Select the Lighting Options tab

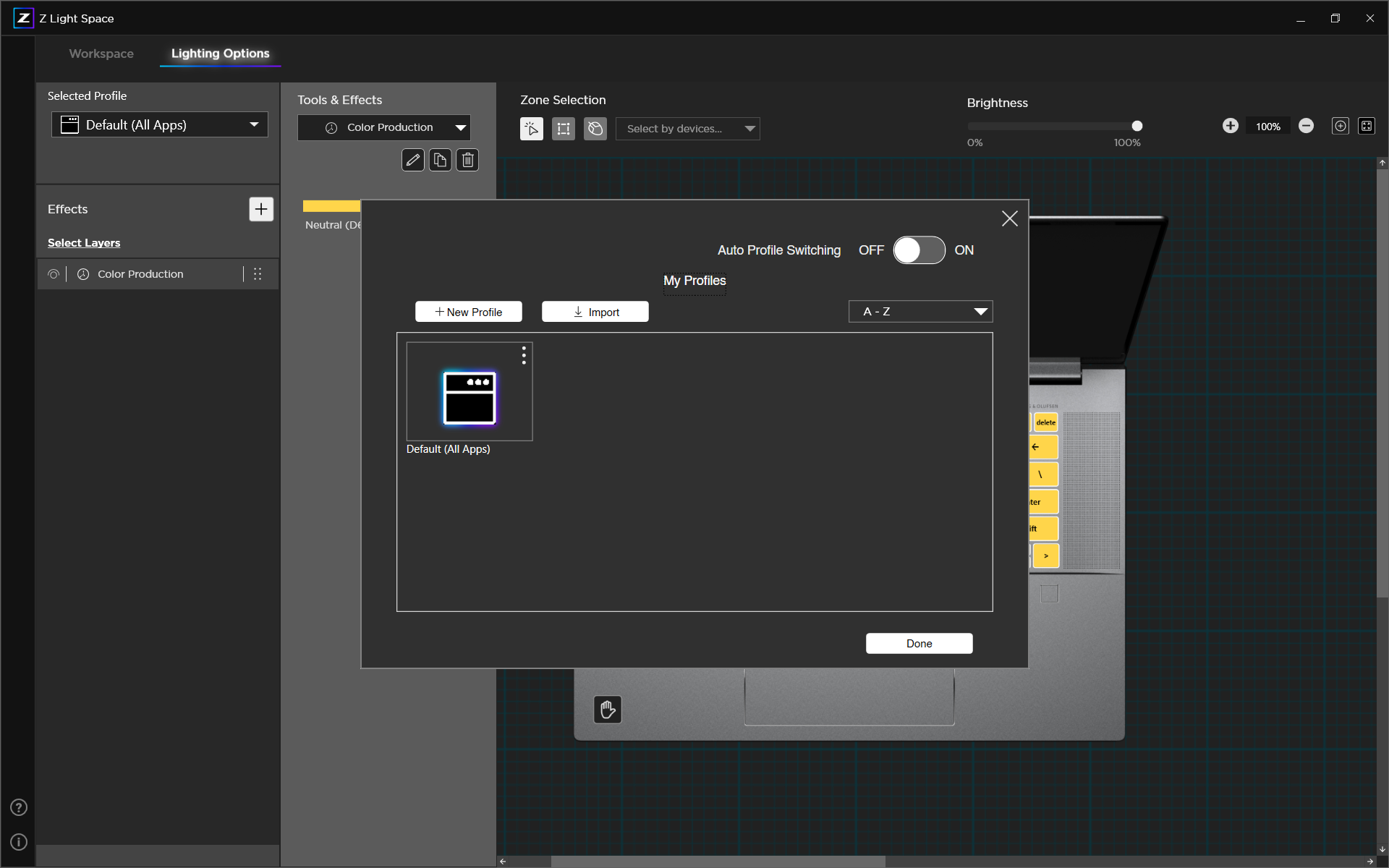(220, 54)
